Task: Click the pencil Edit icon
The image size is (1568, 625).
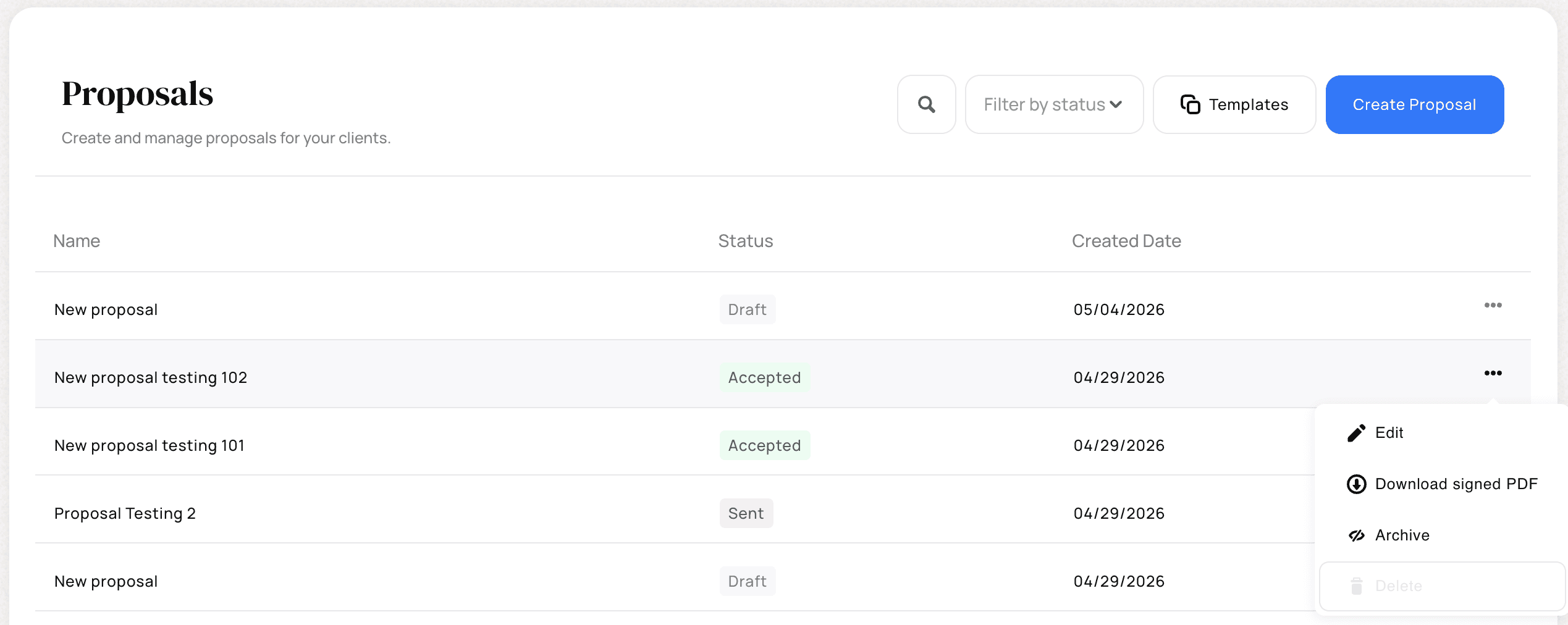Action: pyautogui.click(x=1356, y=433)
